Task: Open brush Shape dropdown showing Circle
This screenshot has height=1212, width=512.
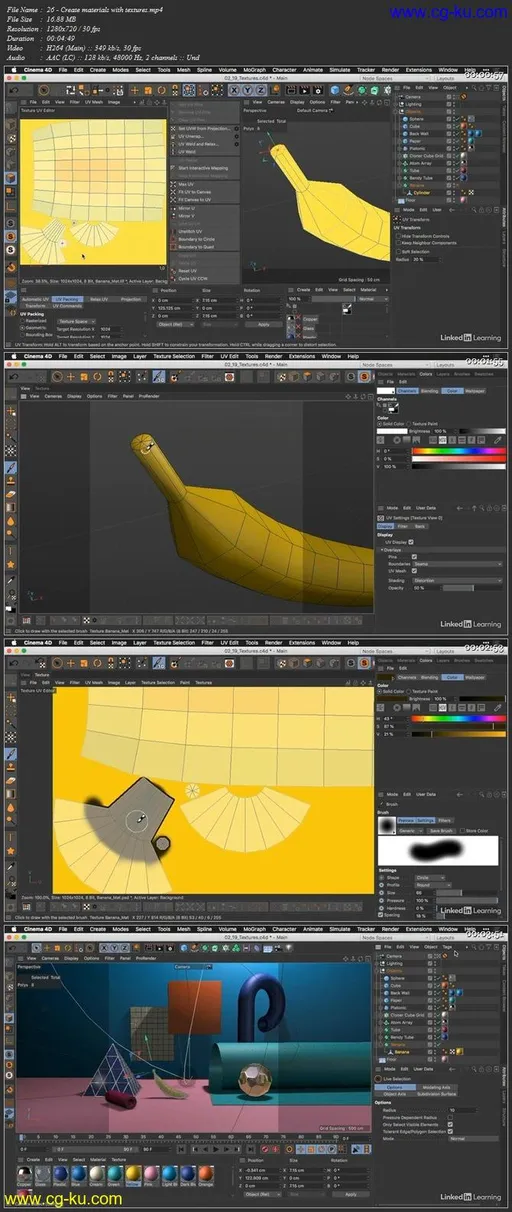Action: pyautogui.click(x=430, y=878)
